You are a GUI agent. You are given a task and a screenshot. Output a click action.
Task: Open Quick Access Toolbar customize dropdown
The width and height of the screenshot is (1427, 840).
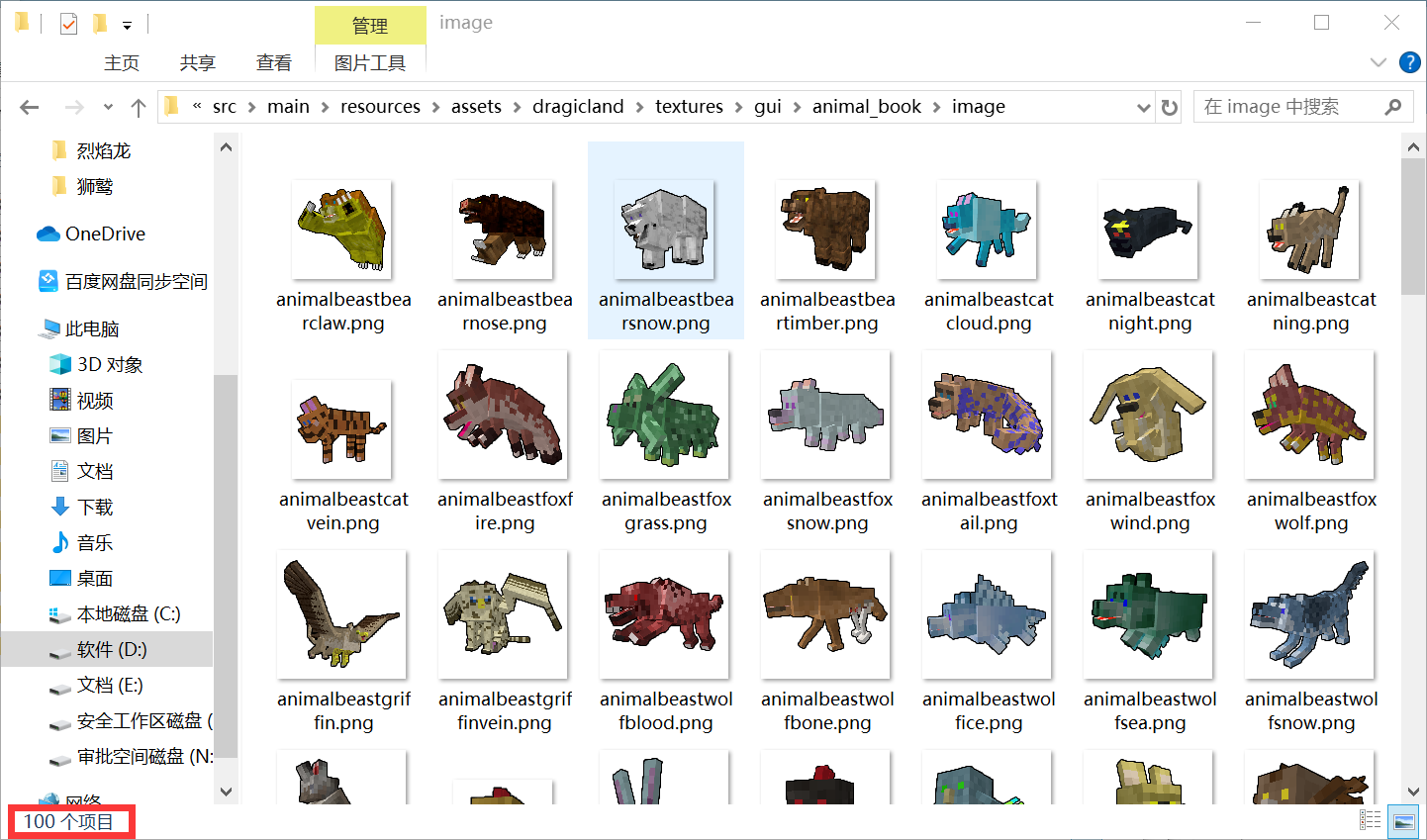[x=127, y=25]
